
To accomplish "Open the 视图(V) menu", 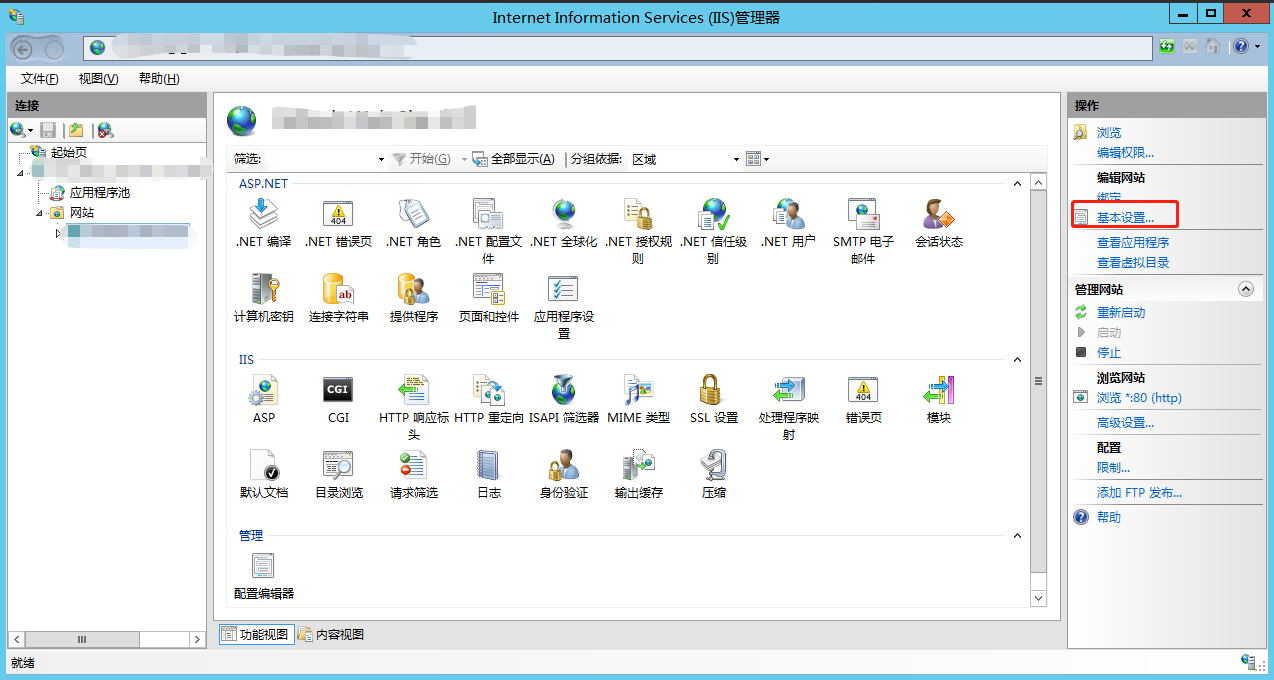I will coord(98,79).
